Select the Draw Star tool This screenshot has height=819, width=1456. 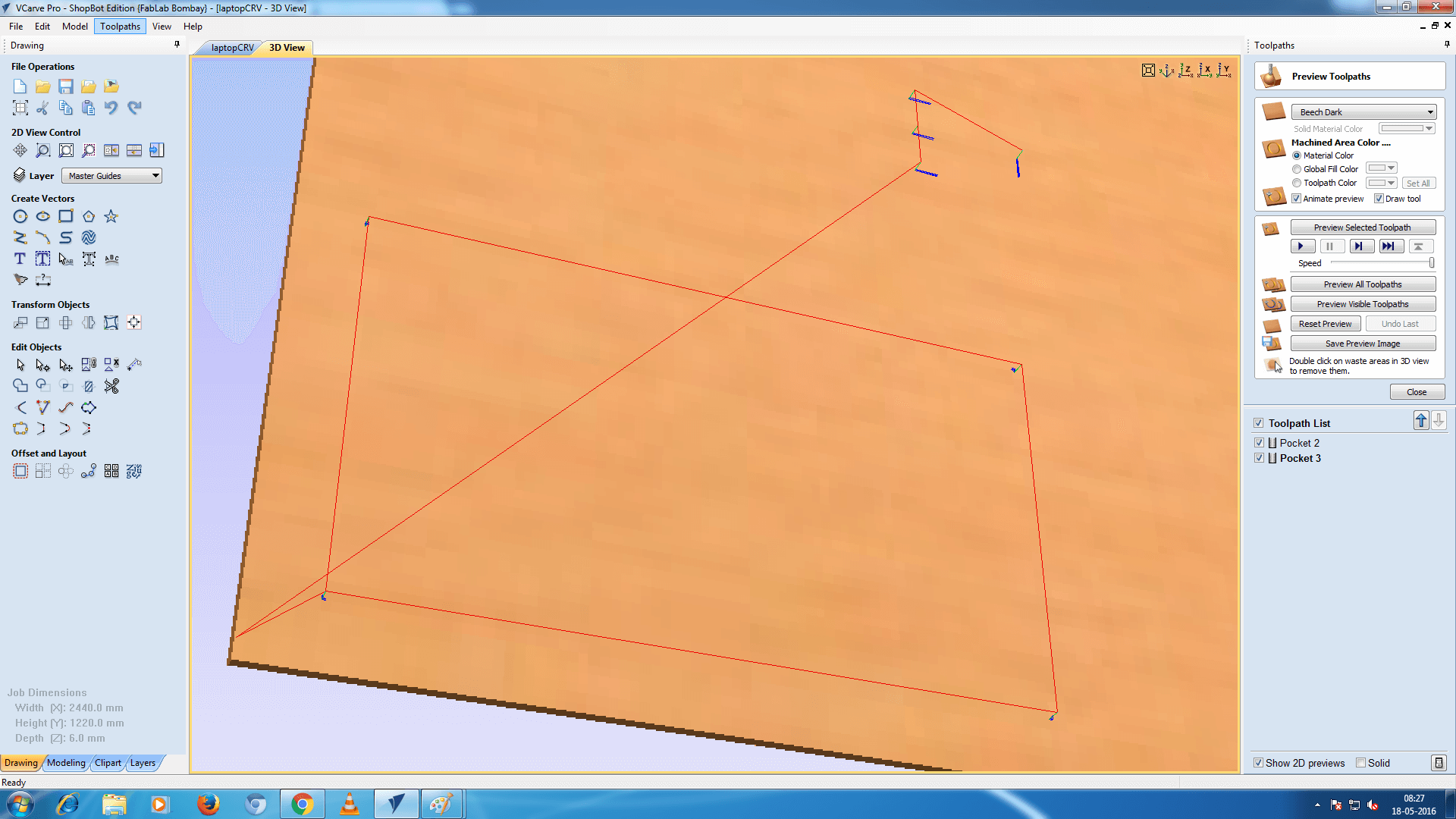(x=111, y=217)
